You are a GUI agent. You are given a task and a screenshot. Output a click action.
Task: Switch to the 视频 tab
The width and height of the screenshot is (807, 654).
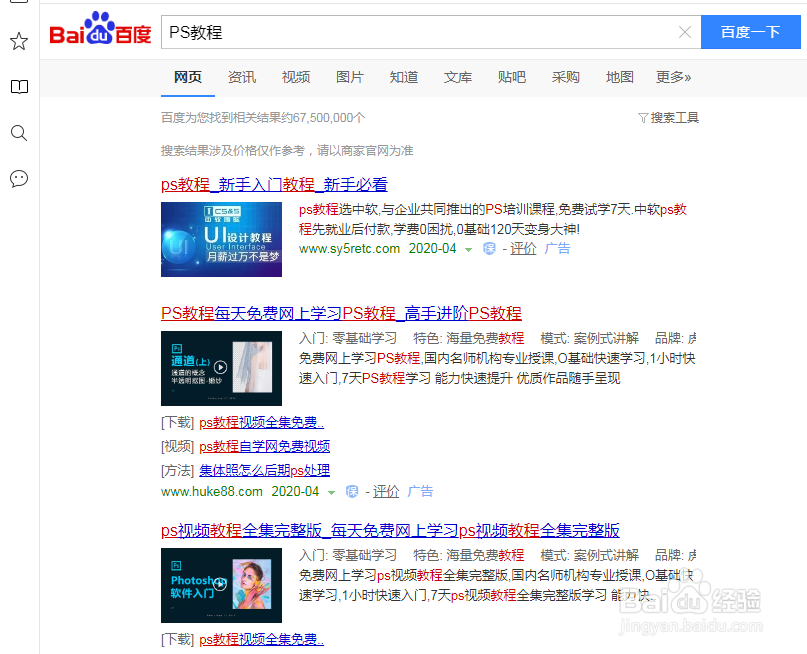(x=295, y=77)
